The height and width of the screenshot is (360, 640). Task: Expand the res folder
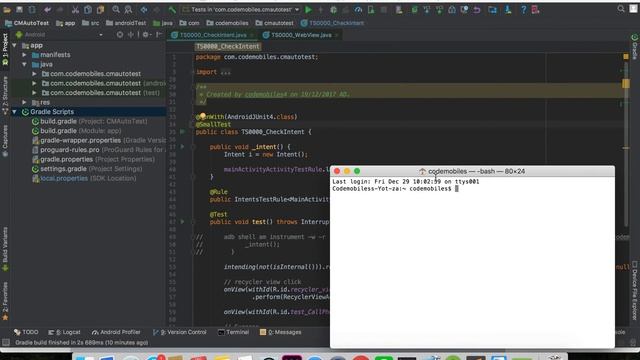pos(24,102)
